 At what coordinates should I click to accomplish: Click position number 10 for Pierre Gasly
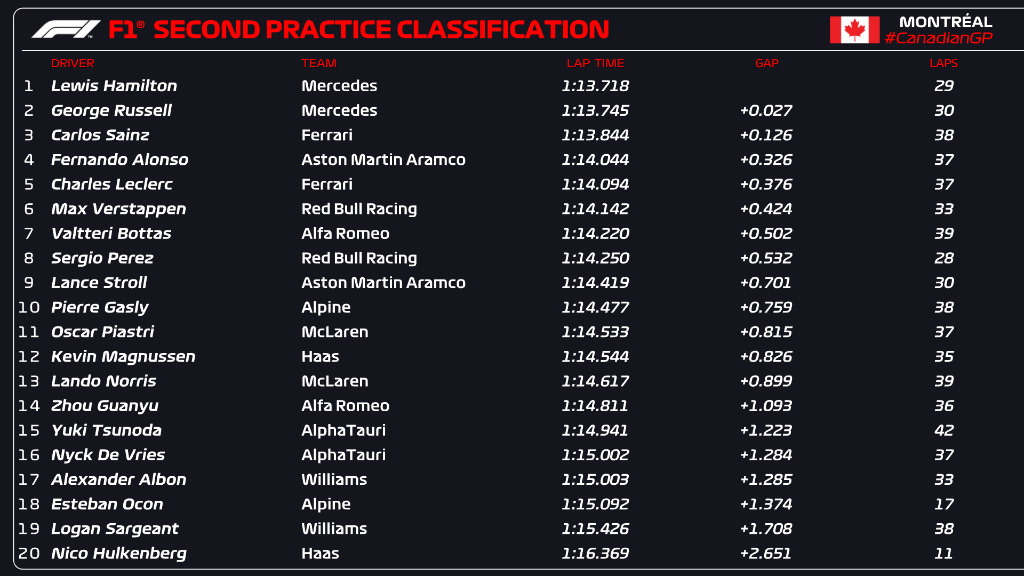coord(28,307)
